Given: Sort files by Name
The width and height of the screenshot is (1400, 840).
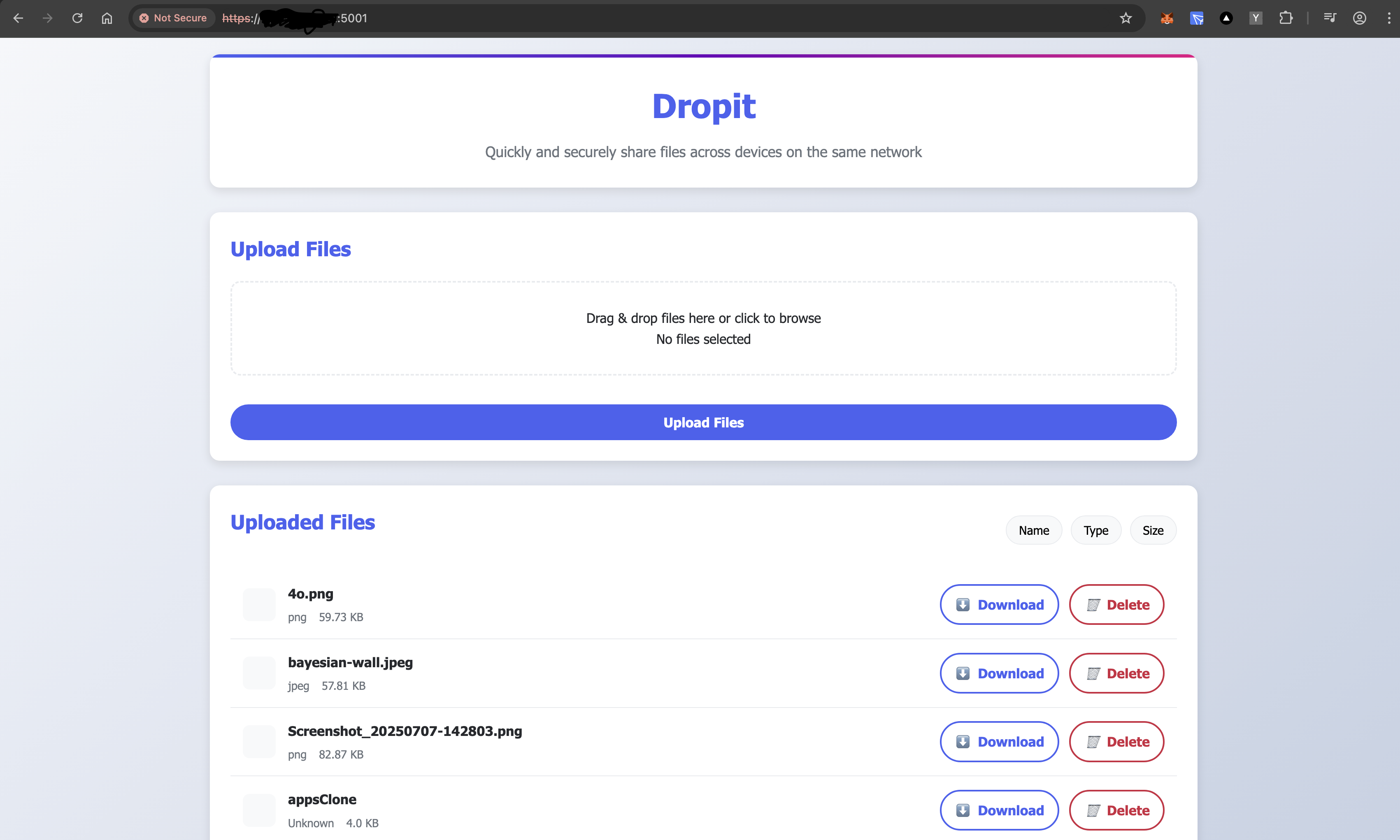Looking at the screenshot, I should click(1033, 530).
